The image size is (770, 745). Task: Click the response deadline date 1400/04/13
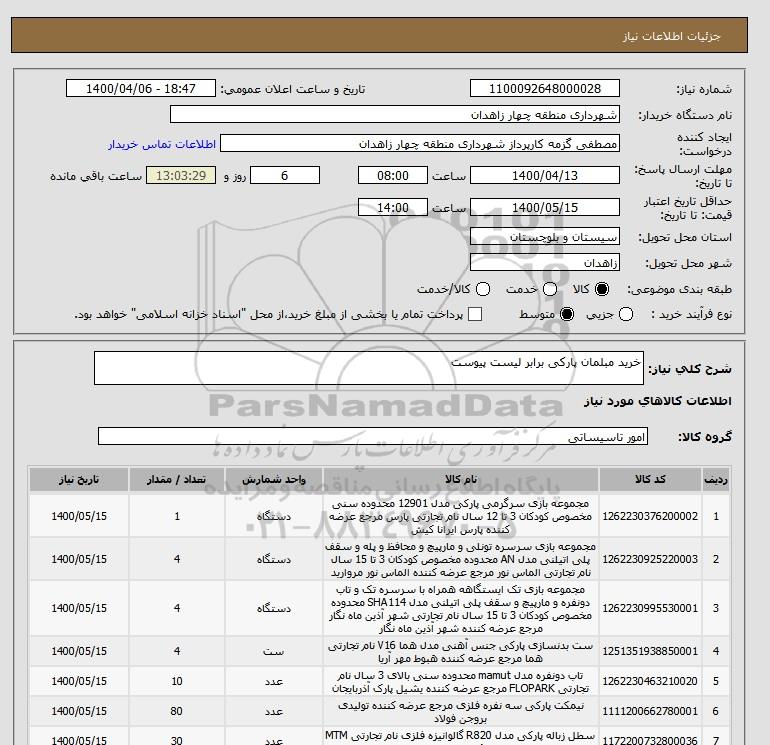point(545,175)
